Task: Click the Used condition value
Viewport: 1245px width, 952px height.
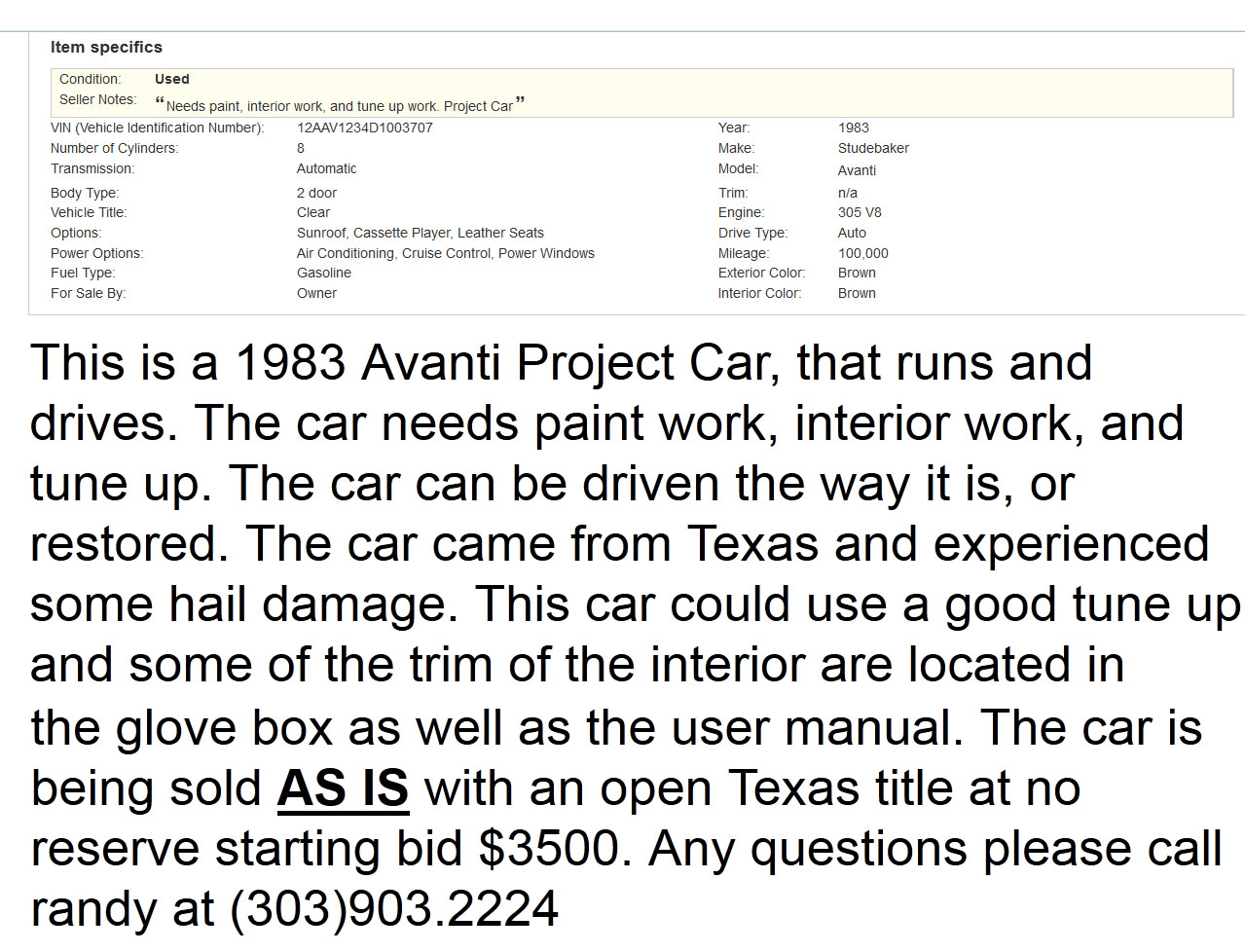Action: pyautogui.click(x=171, y=79)
